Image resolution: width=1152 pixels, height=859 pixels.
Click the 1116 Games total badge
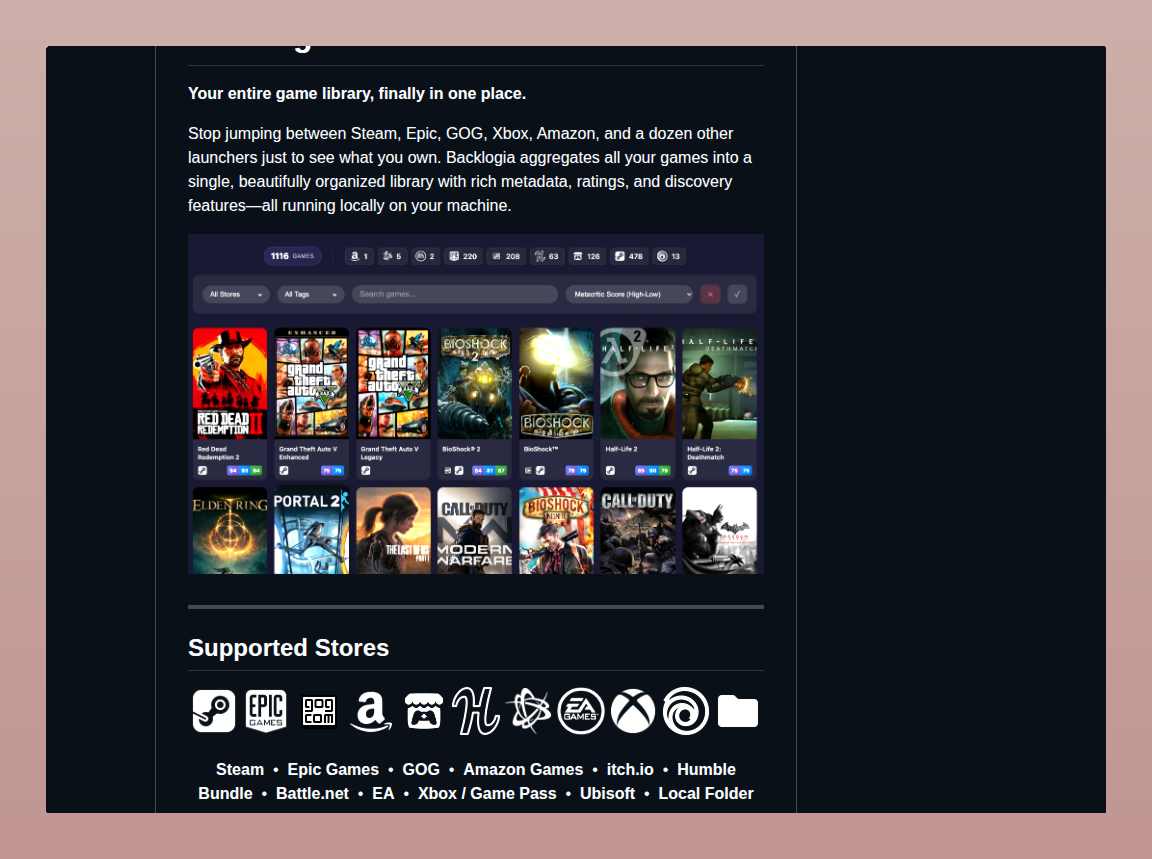(x=292, y=256)
